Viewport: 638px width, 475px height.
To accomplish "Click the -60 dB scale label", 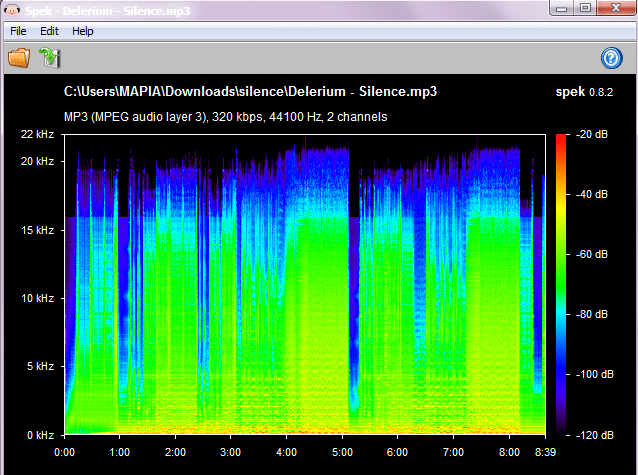I will tap(592, 254).
